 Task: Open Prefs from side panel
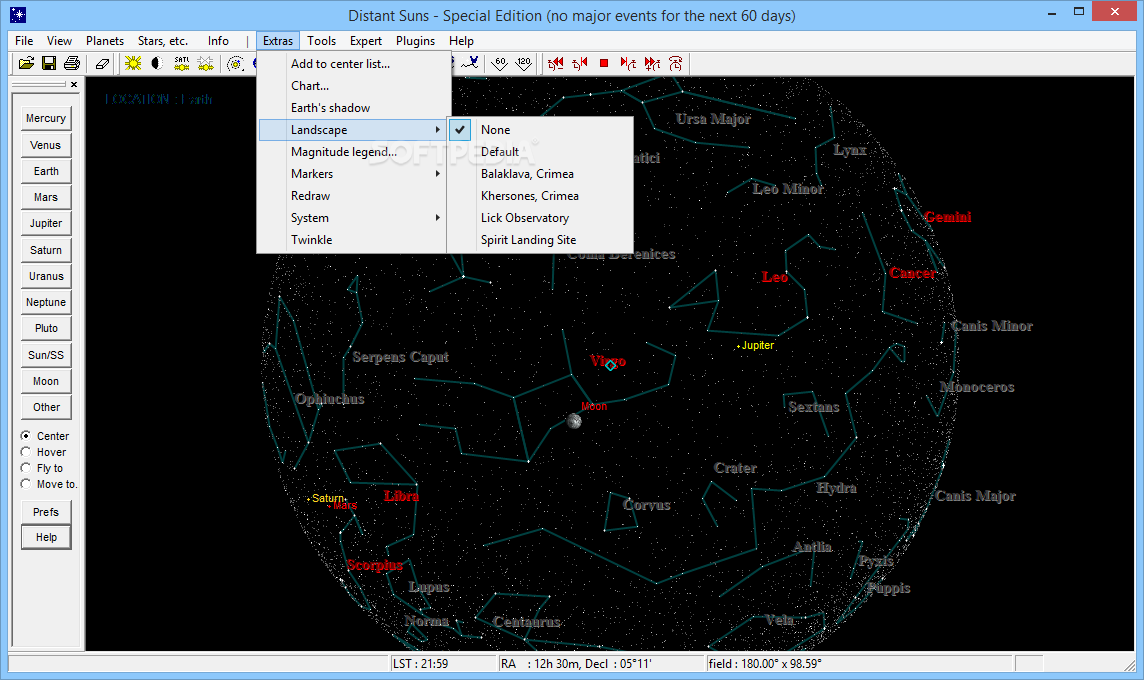click(46, 512)
